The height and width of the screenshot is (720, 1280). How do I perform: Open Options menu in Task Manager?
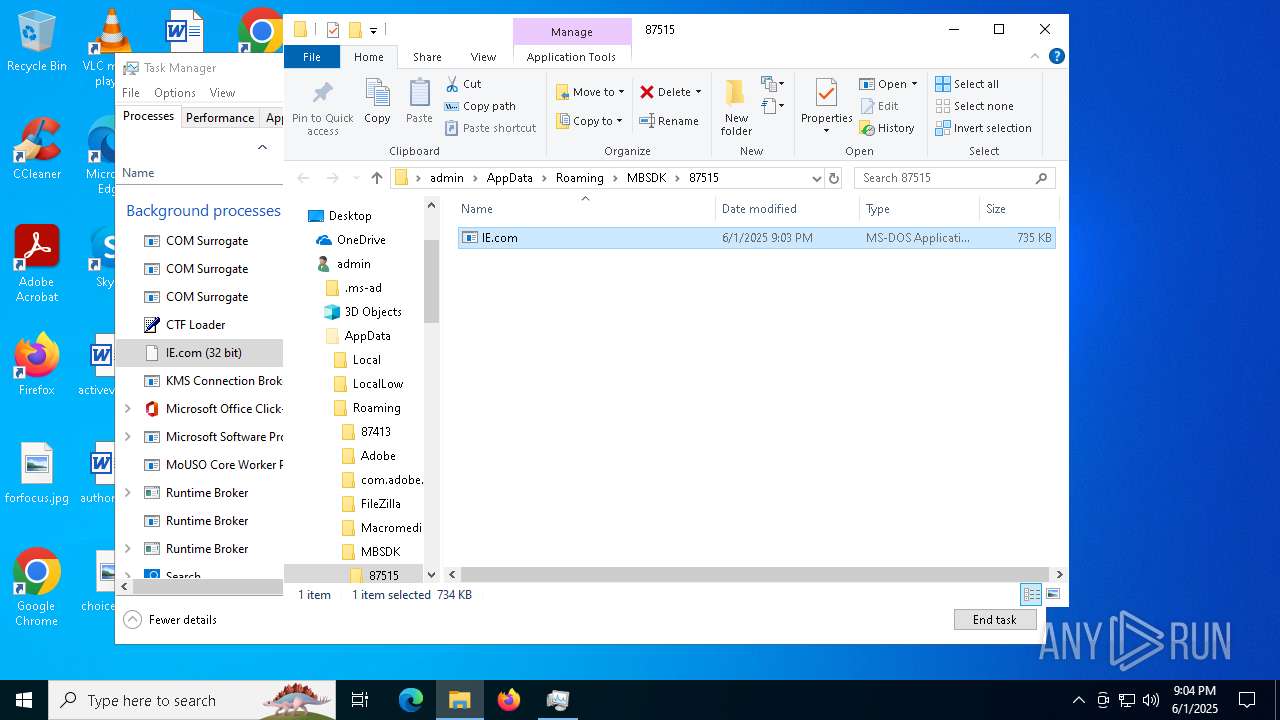tap(175, 93)
